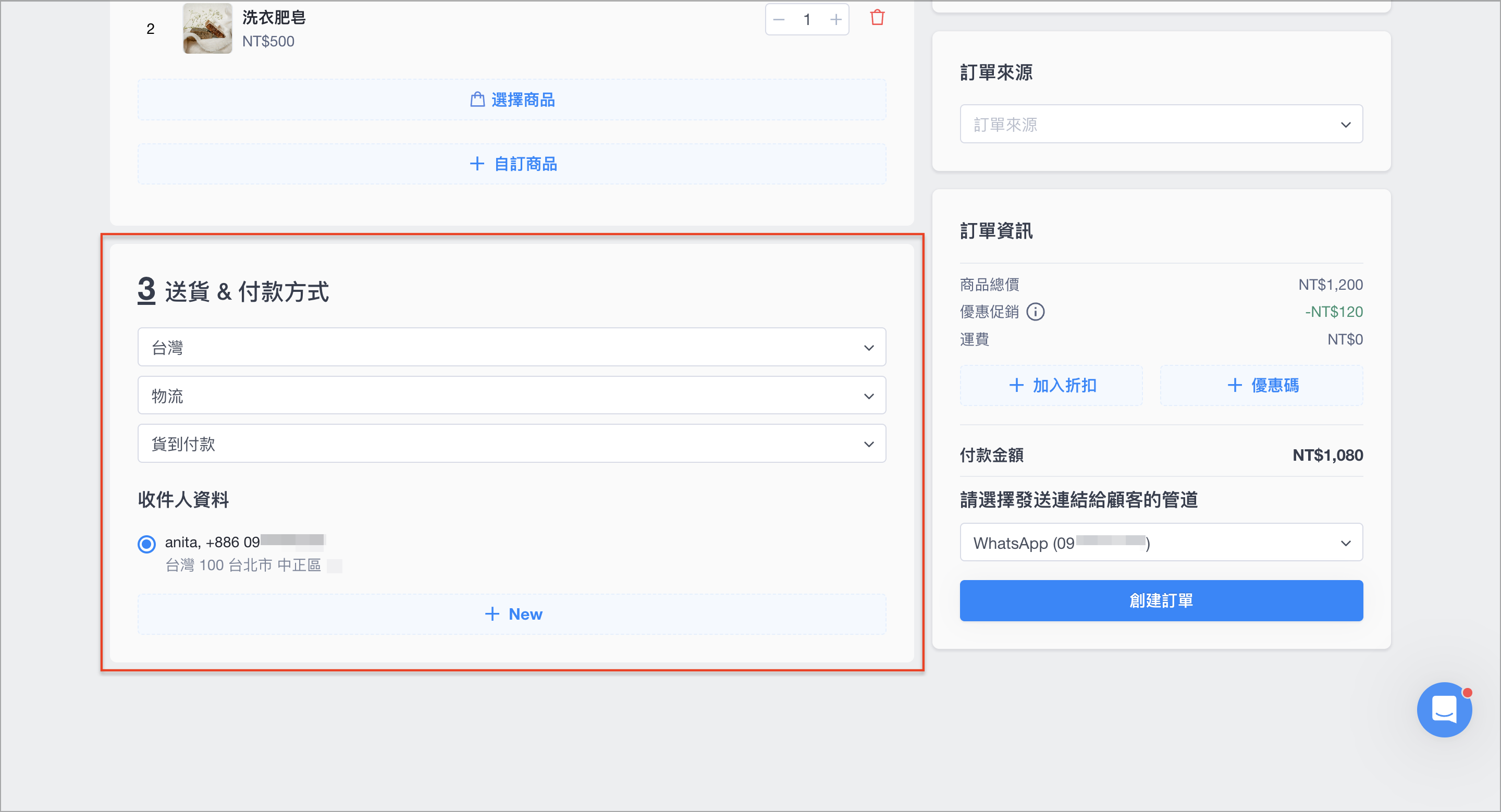Open the 貨到付款 payment dropdown
Screen dimensions: 1501x812
[x=512, y=444]
